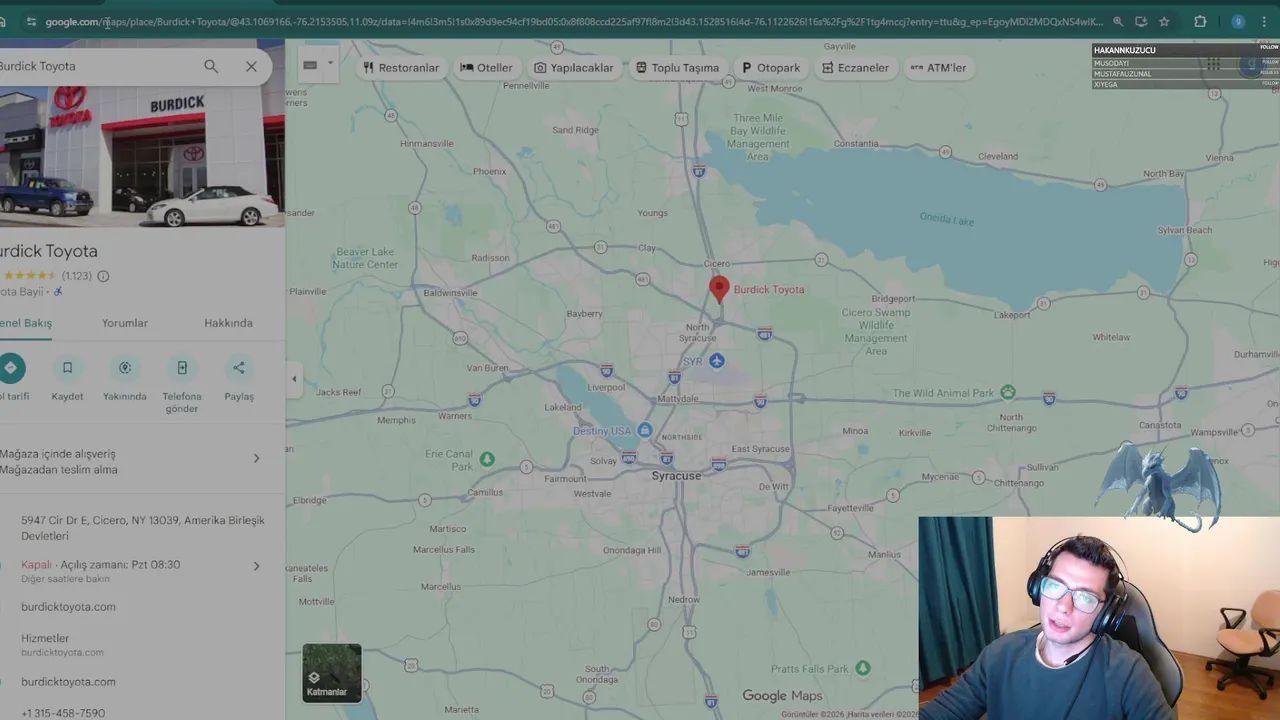Screen dimensions: 1280x720
Task: Click the Syracuse city label on the map
Action: [676, 476]
